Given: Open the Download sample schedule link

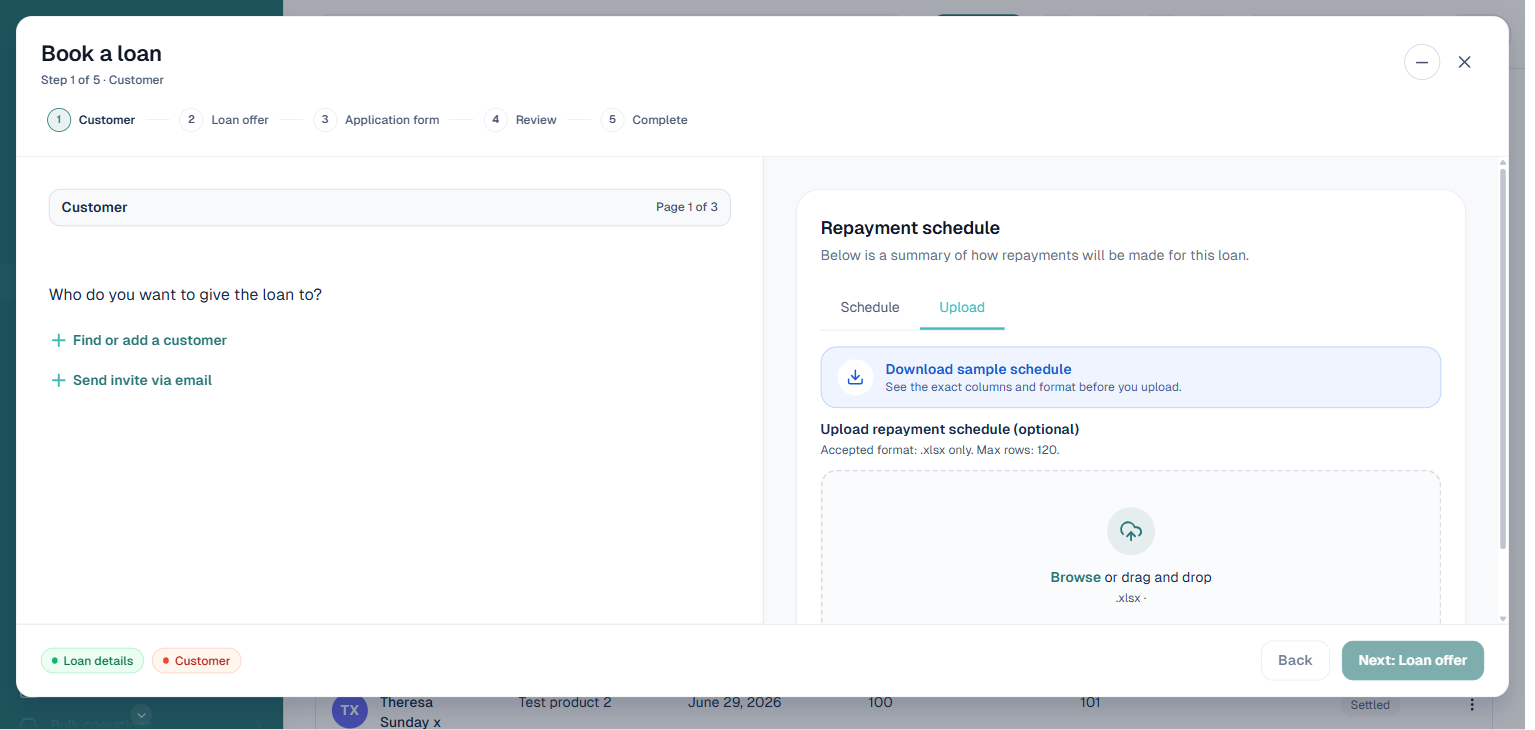Looking at the screenshot, I should tap(978, 369).
